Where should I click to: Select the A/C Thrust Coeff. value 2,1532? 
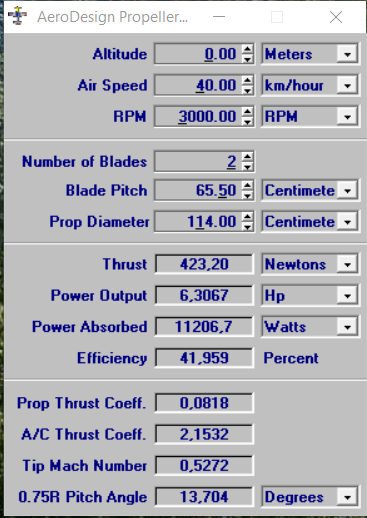(x=204, y=434)
